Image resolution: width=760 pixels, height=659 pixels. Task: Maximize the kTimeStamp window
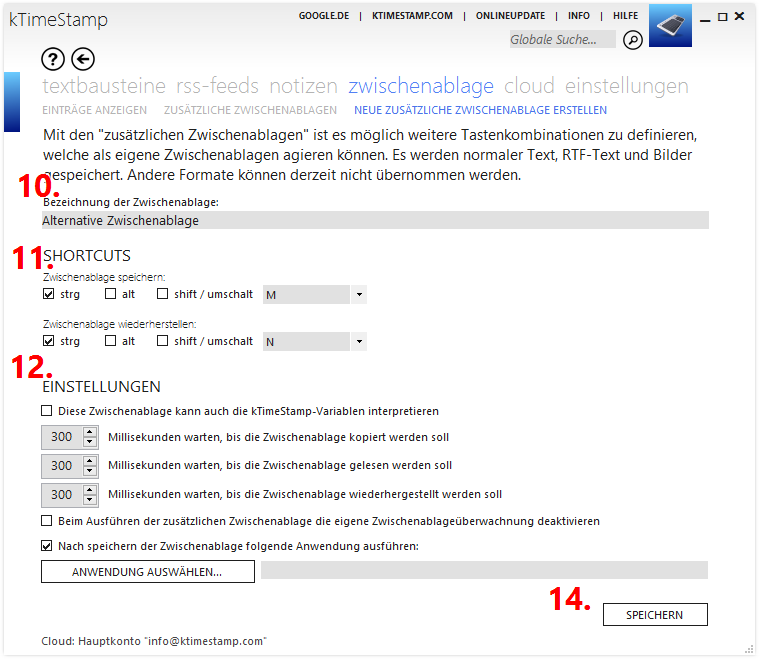722,17
